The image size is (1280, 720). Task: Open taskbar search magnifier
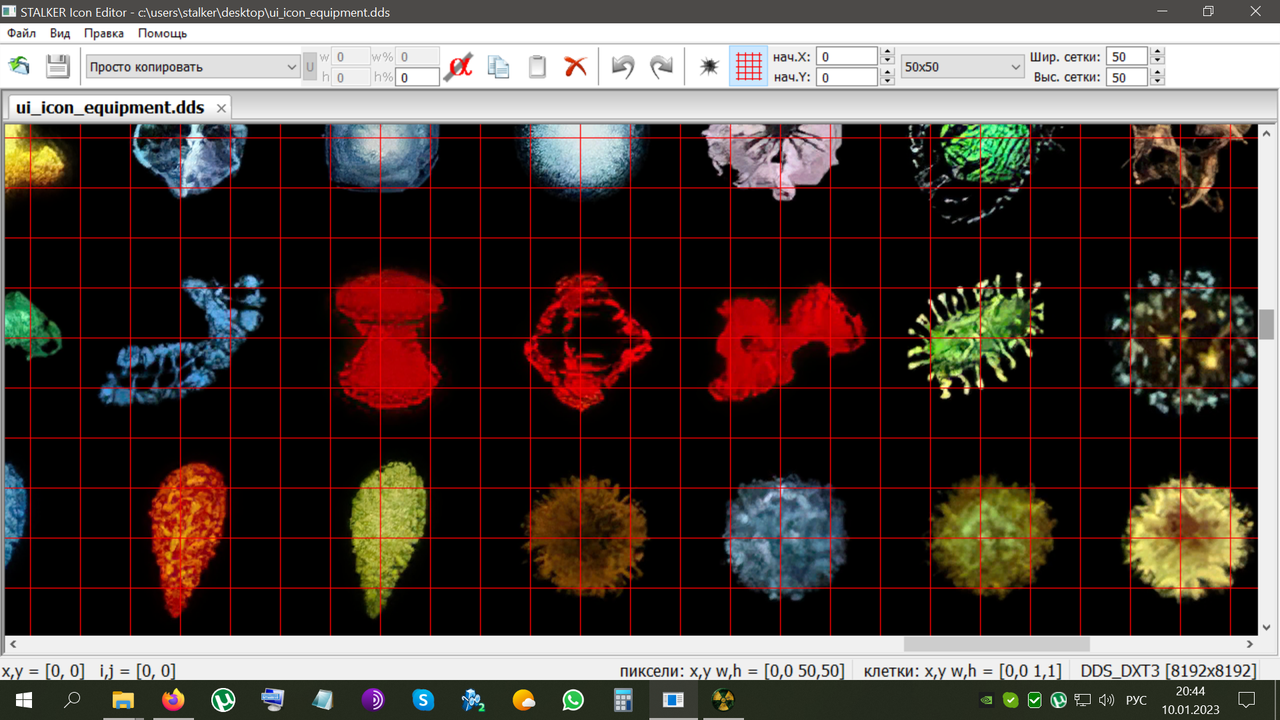(x=72, y=700)
